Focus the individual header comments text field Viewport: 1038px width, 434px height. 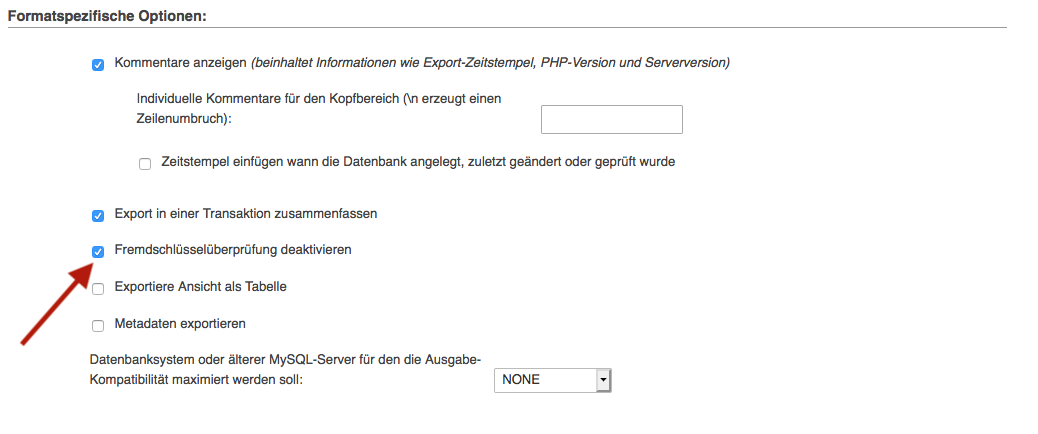point(611,119)
